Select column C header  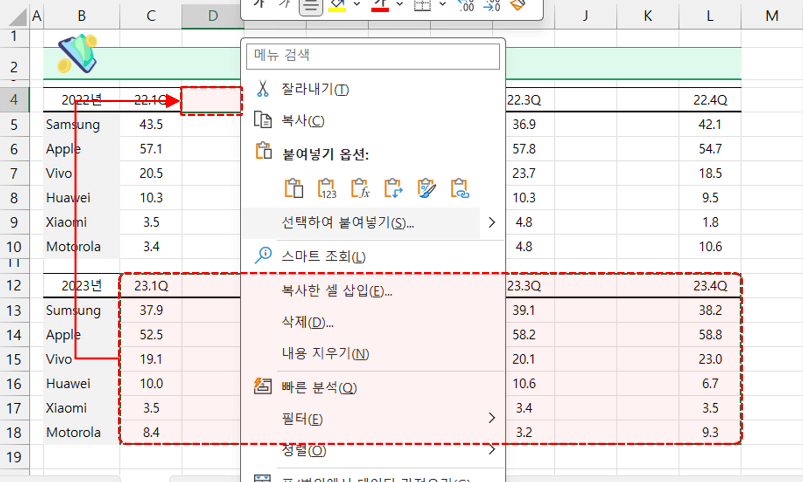151,16
